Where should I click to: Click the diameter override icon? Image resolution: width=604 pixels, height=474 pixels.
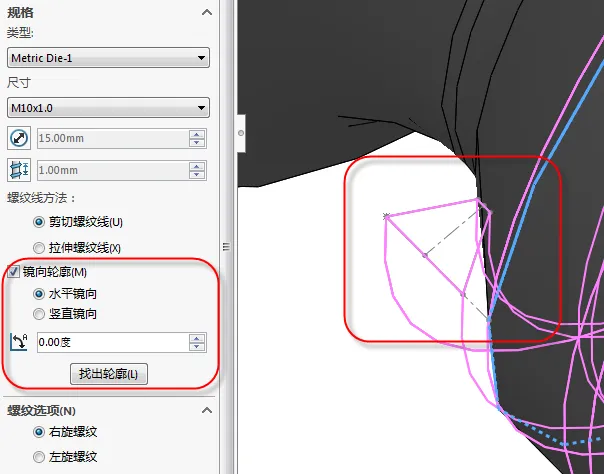click(x=19, y=138)
